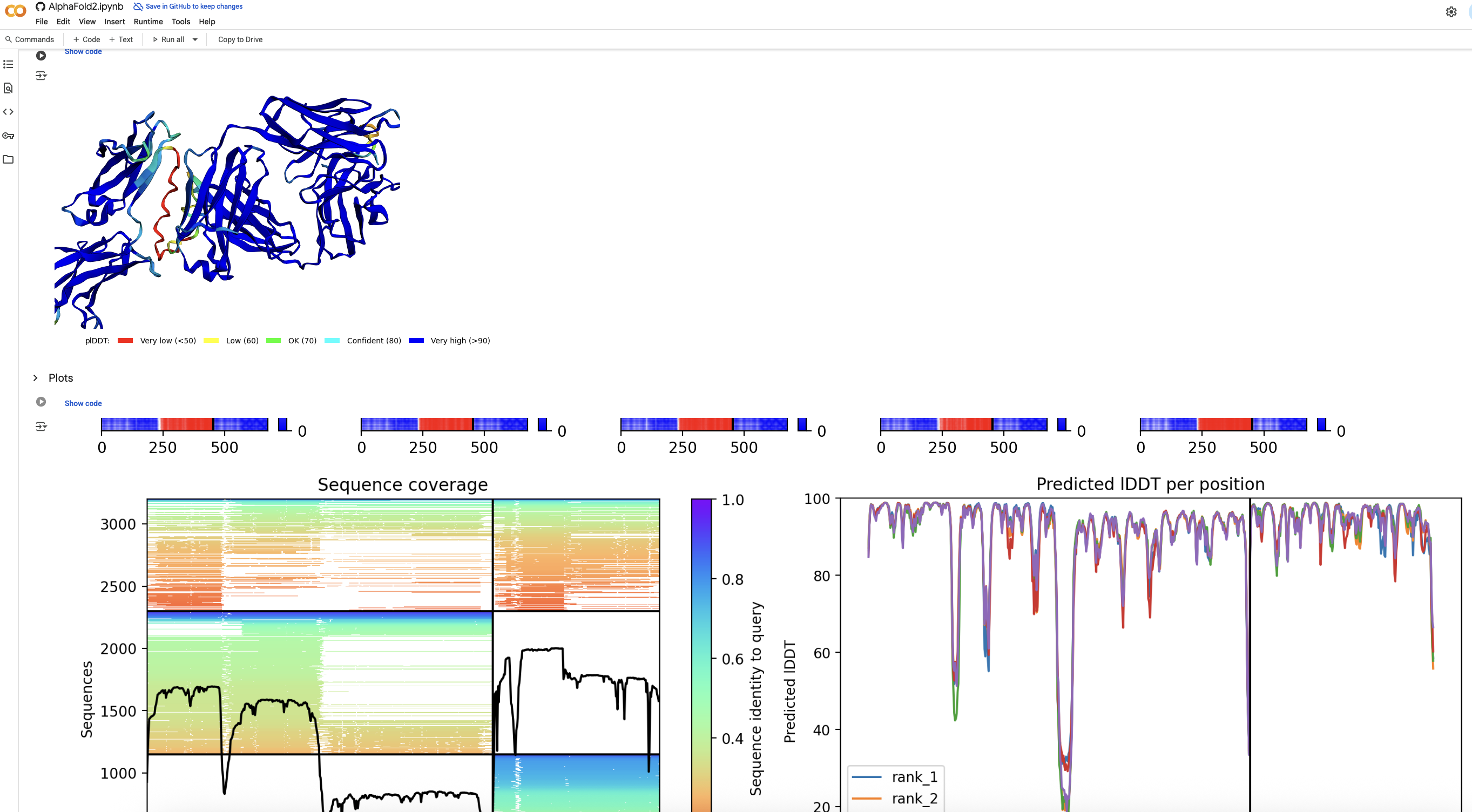Open the Run all dropdown arrow
Image resolution: width=1472 pixels, height=812 pixels.
[195, 39]
